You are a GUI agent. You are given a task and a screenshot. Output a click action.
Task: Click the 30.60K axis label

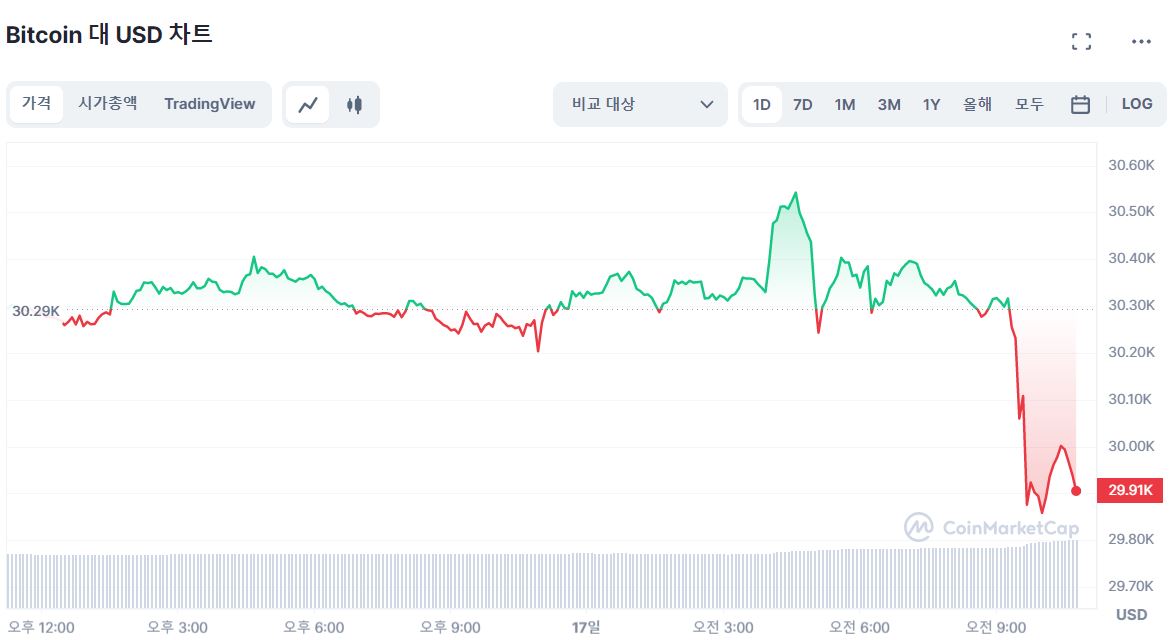tap(1131, 165)
